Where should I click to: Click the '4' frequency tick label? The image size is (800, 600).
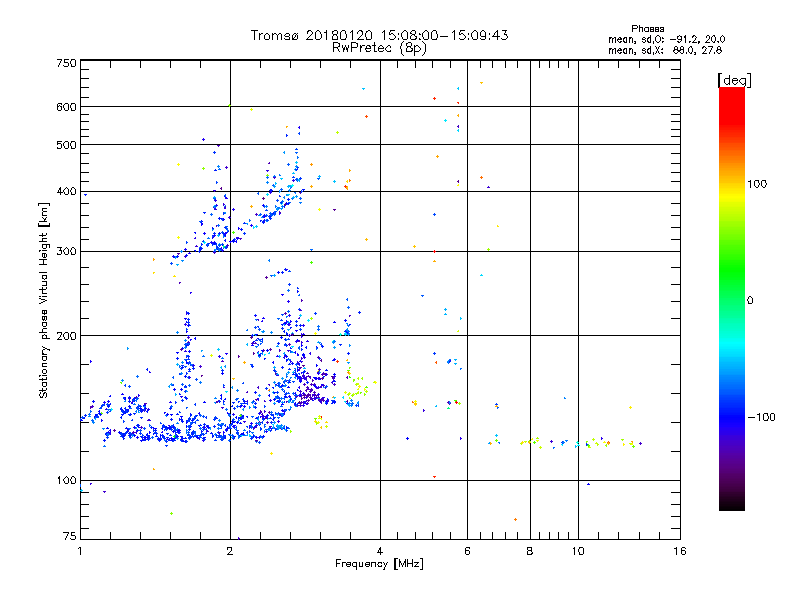pyautogui.click(x=380, y=551)
